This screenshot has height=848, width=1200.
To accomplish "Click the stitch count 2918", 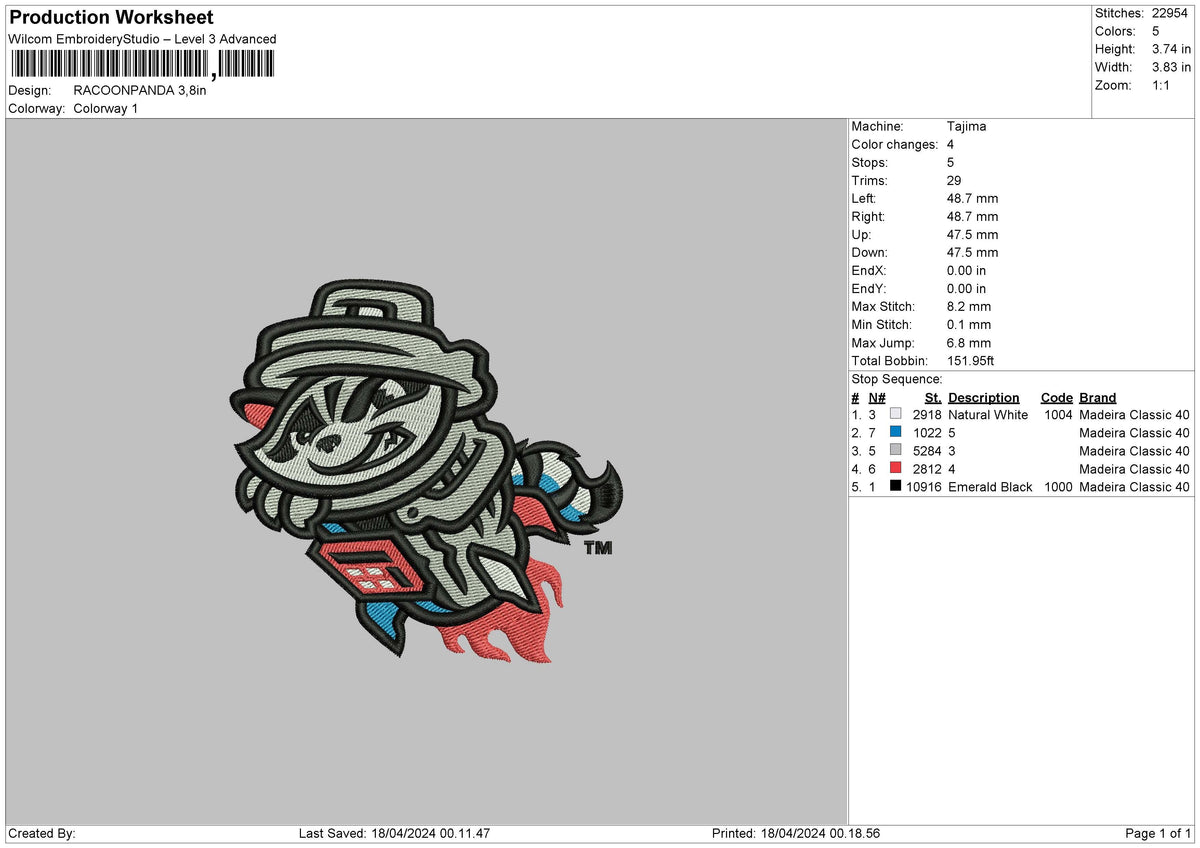I will [x=927, y=414].
